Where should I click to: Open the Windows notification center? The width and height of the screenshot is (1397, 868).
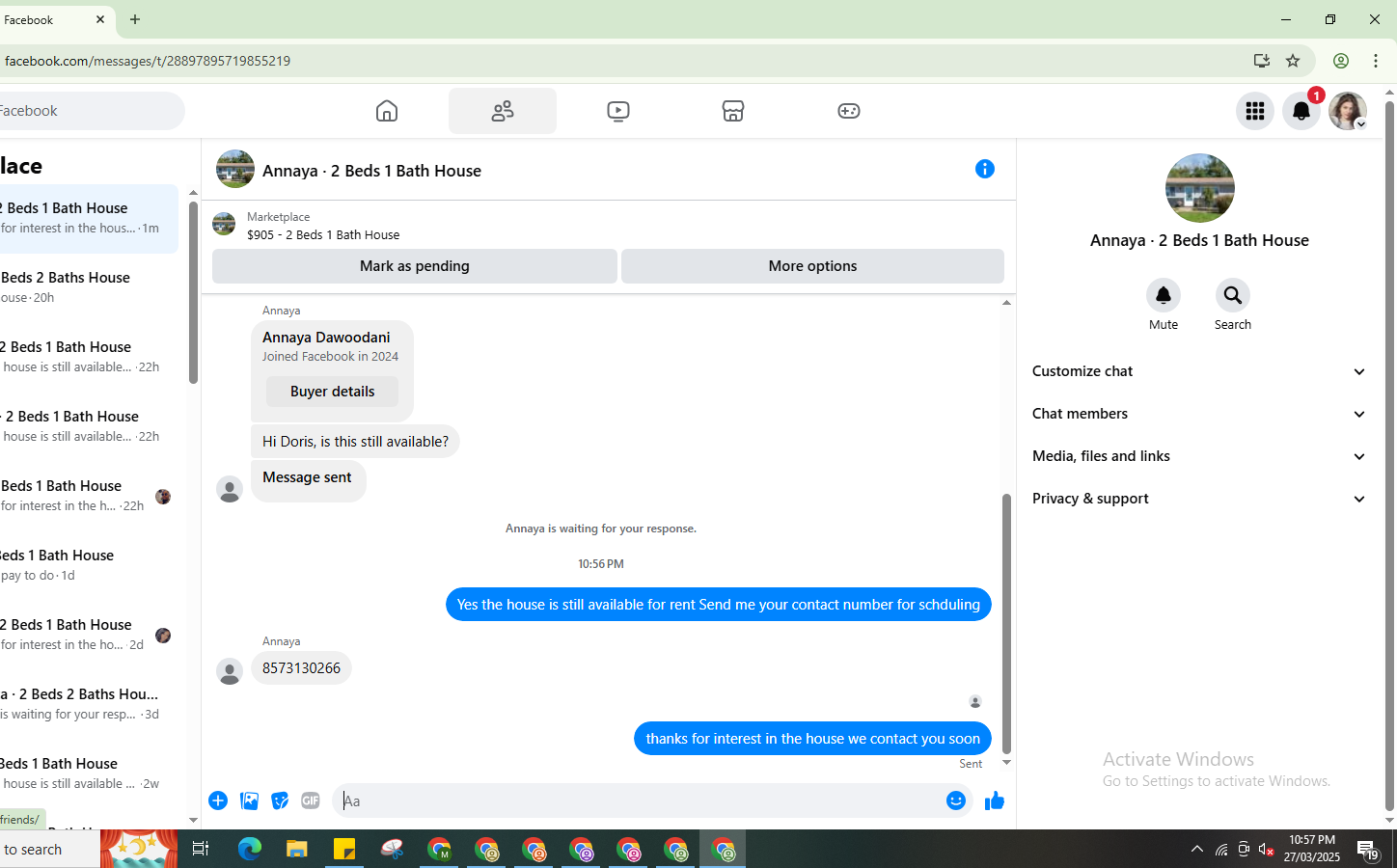tap(1367, 850)
